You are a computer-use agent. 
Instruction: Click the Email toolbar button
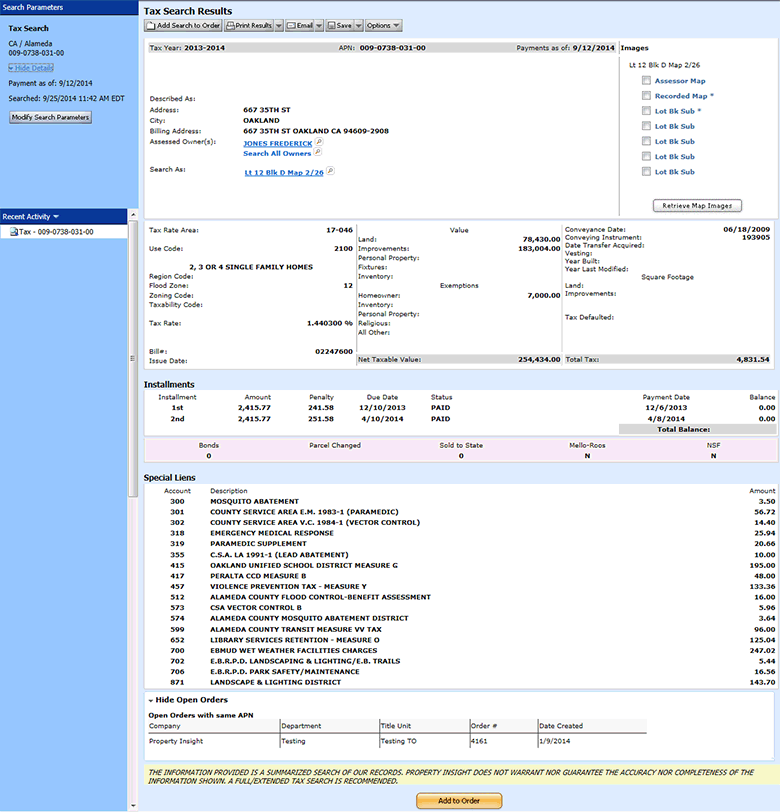coord(300,25)
